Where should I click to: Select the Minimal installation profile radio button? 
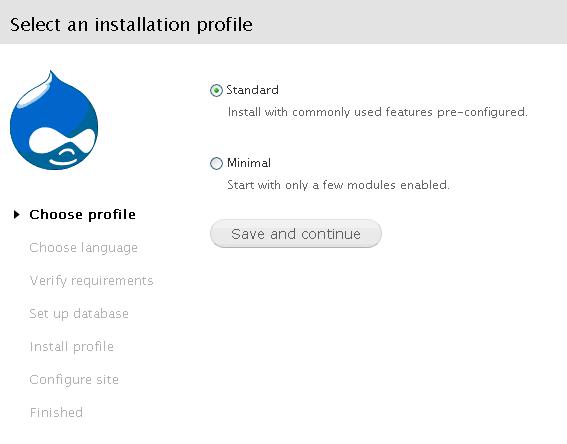(216, 163)
